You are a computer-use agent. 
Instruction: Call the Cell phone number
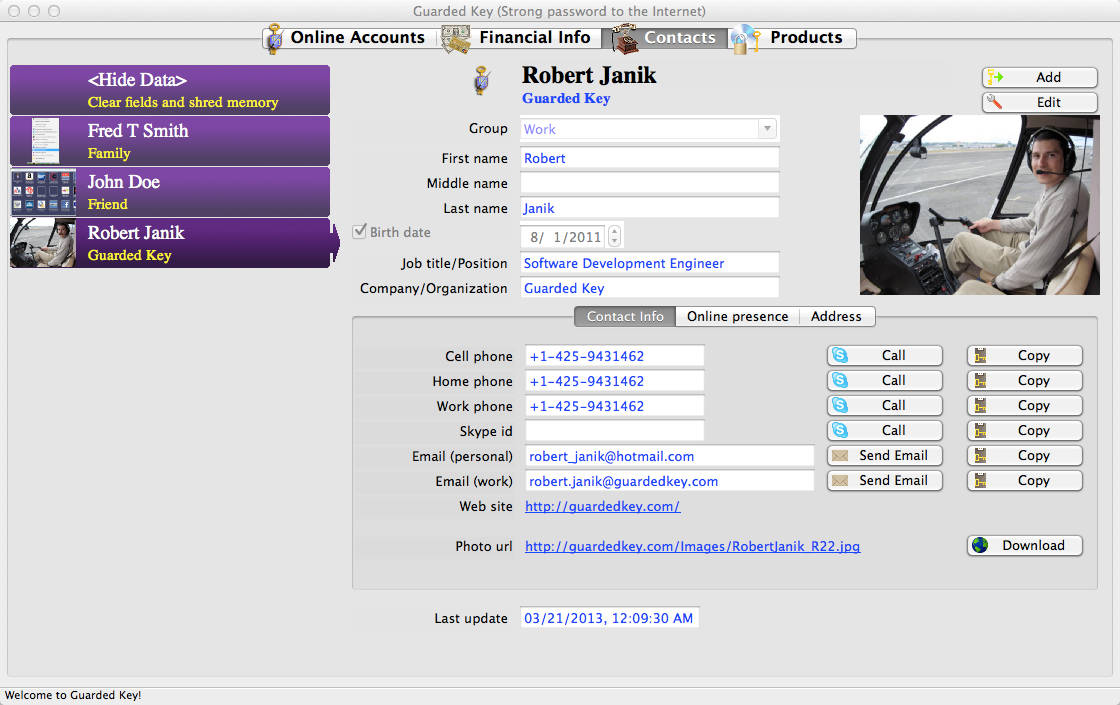tap(885, 356)
